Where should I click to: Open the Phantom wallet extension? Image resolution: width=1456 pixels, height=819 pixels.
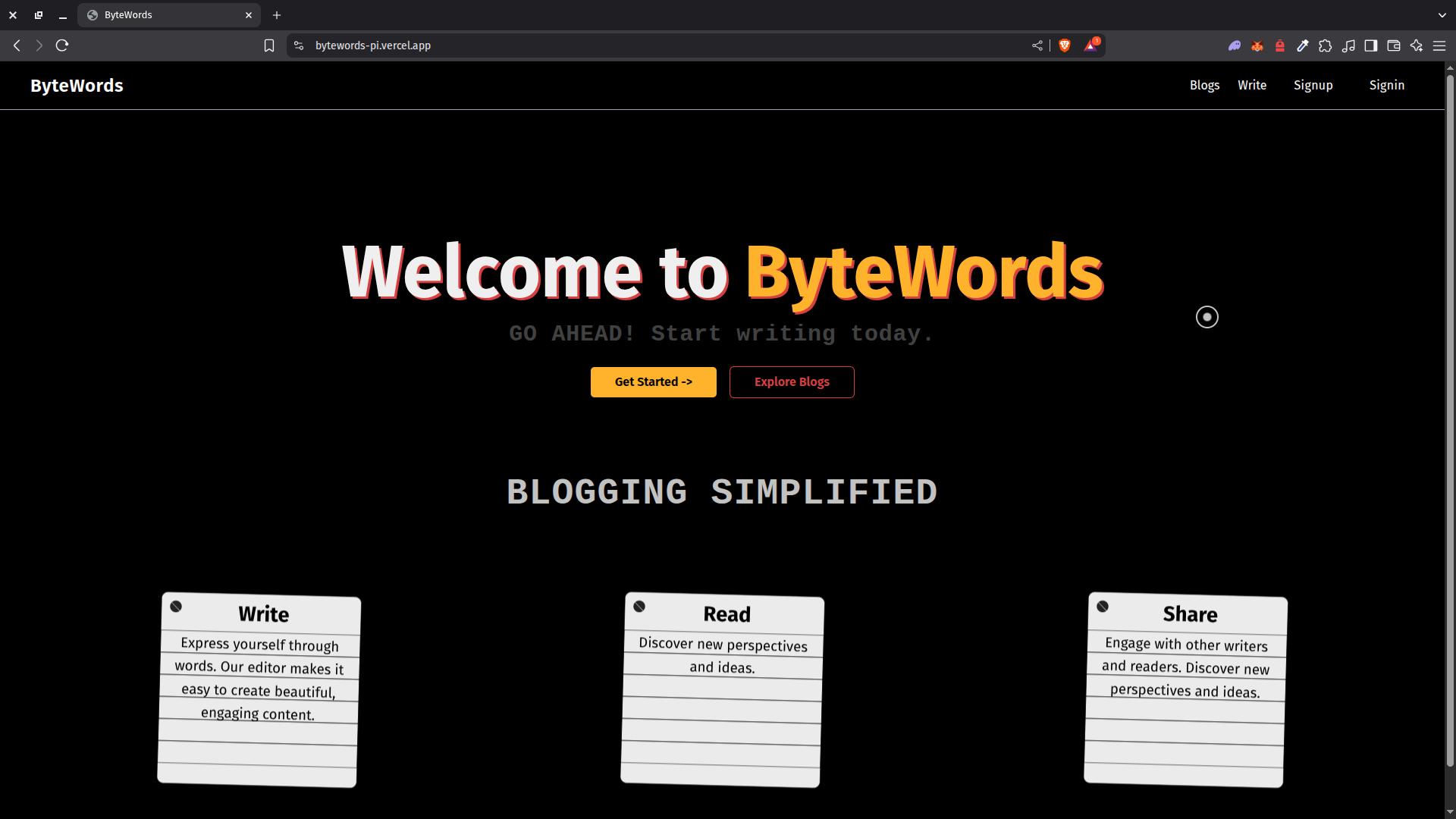(x=1235, y=45)
